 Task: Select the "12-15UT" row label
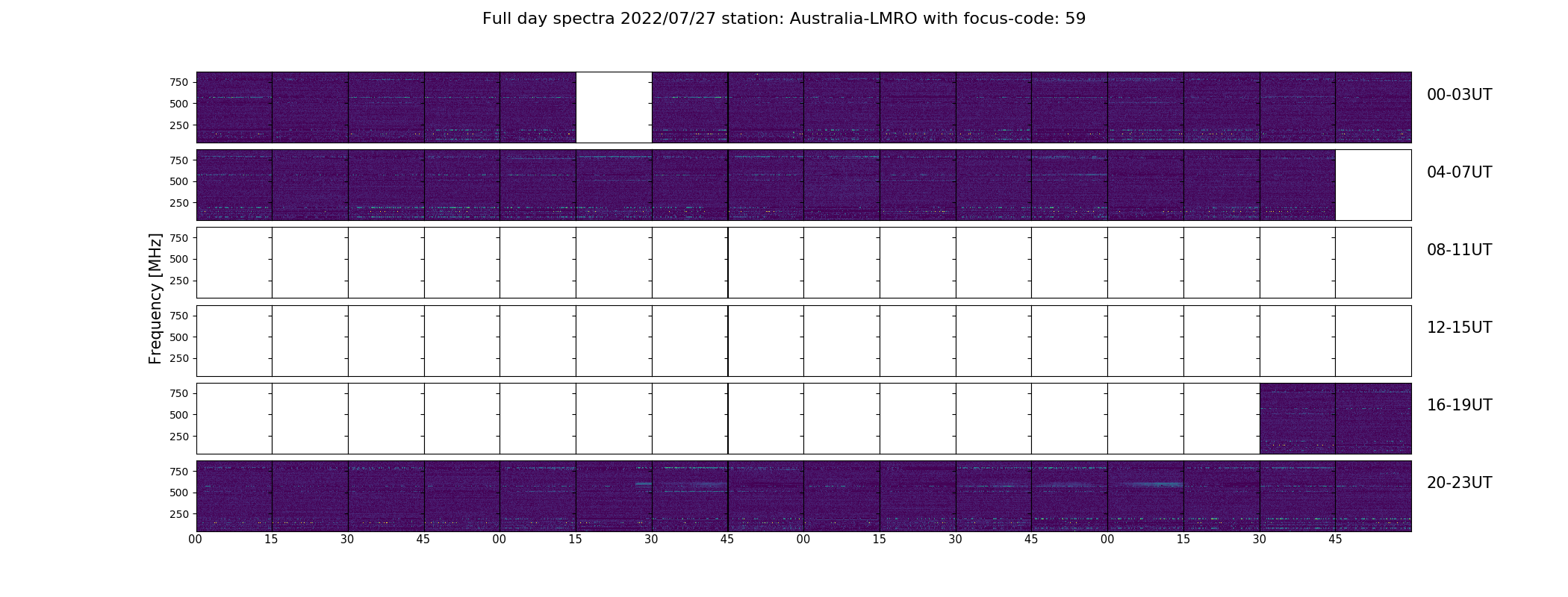pyautogui.click(x=1459, y=328)
